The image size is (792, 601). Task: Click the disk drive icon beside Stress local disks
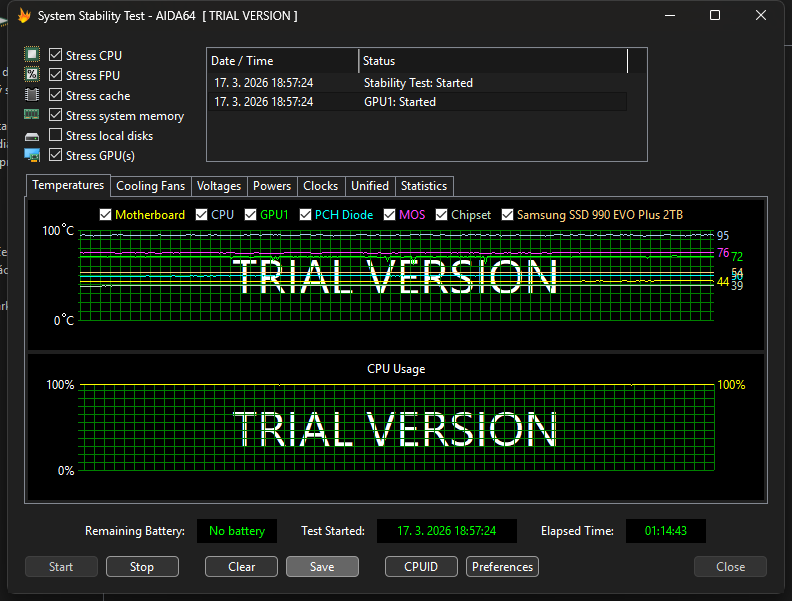tap(32, 136)
